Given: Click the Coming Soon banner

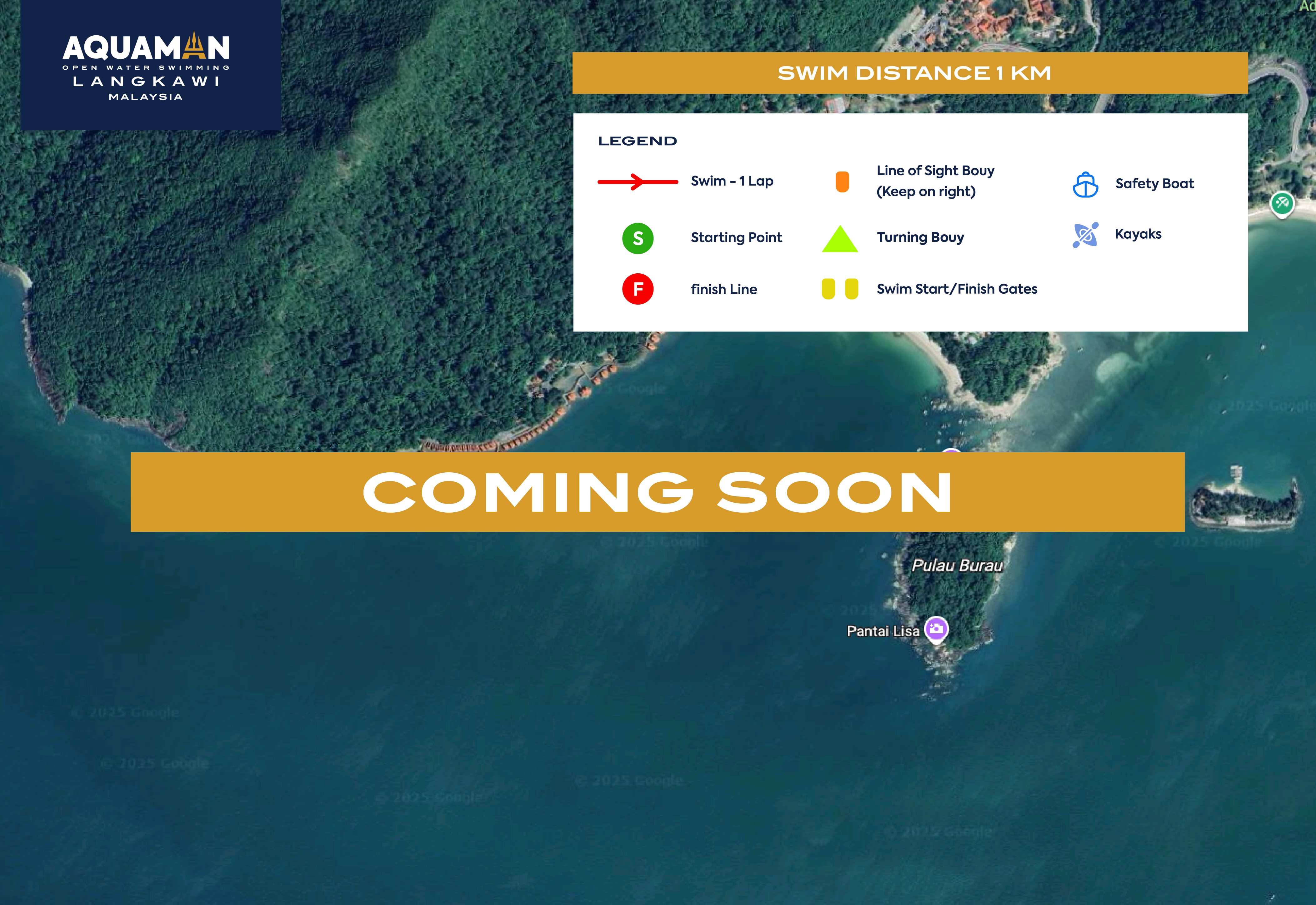Looking at the screenshot, I should [658, 492].
